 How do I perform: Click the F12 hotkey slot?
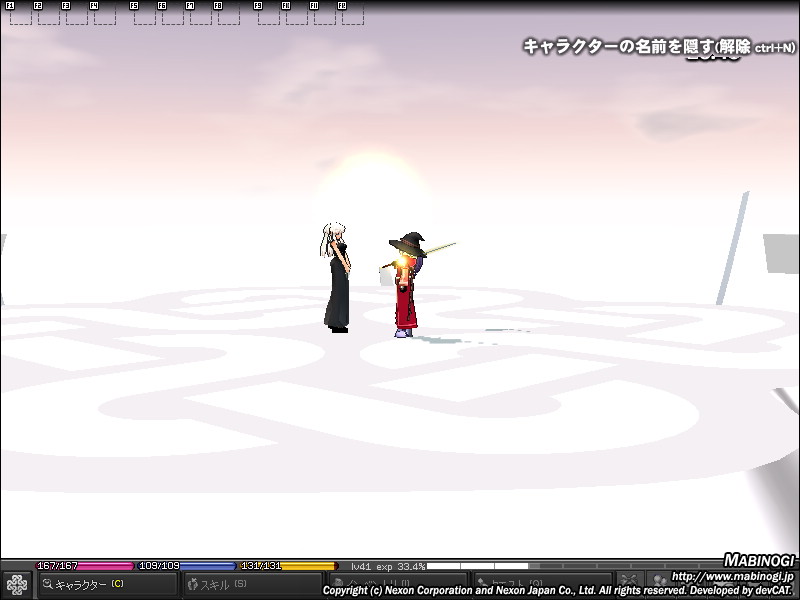[x=352, y=14]
